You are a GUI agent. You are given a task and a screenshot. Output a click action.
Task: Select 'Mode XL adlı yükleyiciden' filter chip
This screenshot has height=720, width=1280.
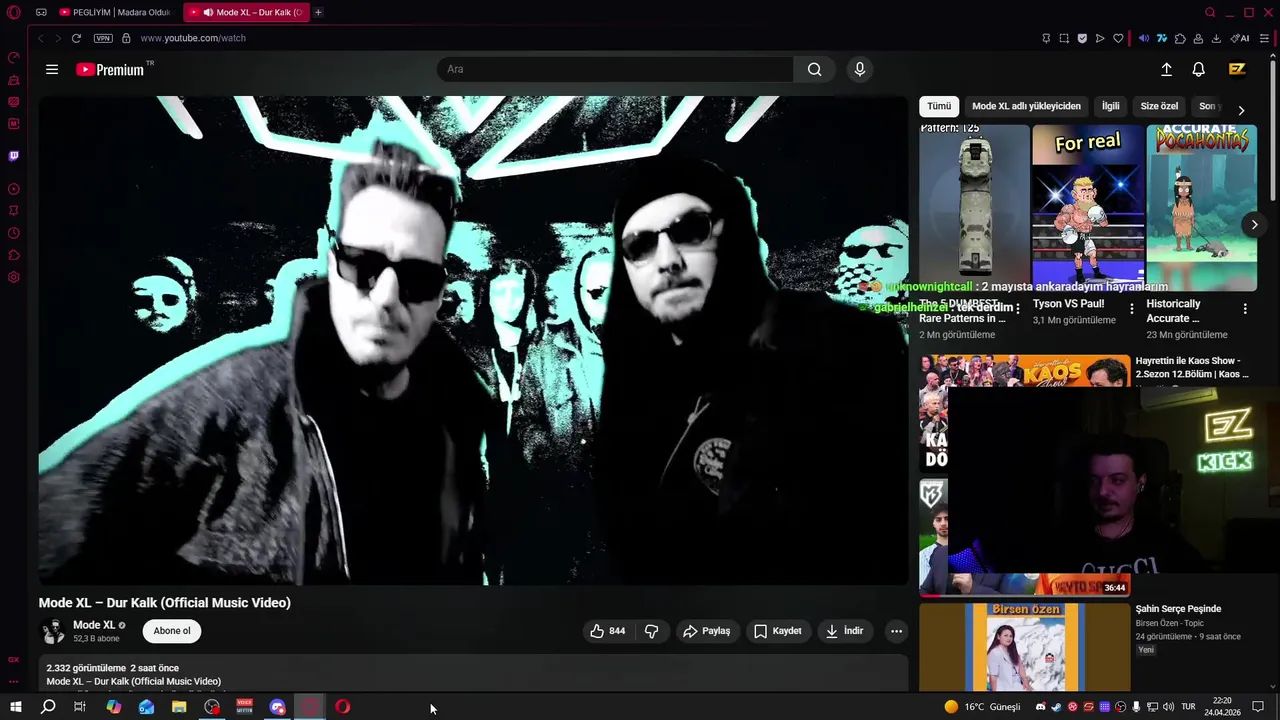(1026, 106)
